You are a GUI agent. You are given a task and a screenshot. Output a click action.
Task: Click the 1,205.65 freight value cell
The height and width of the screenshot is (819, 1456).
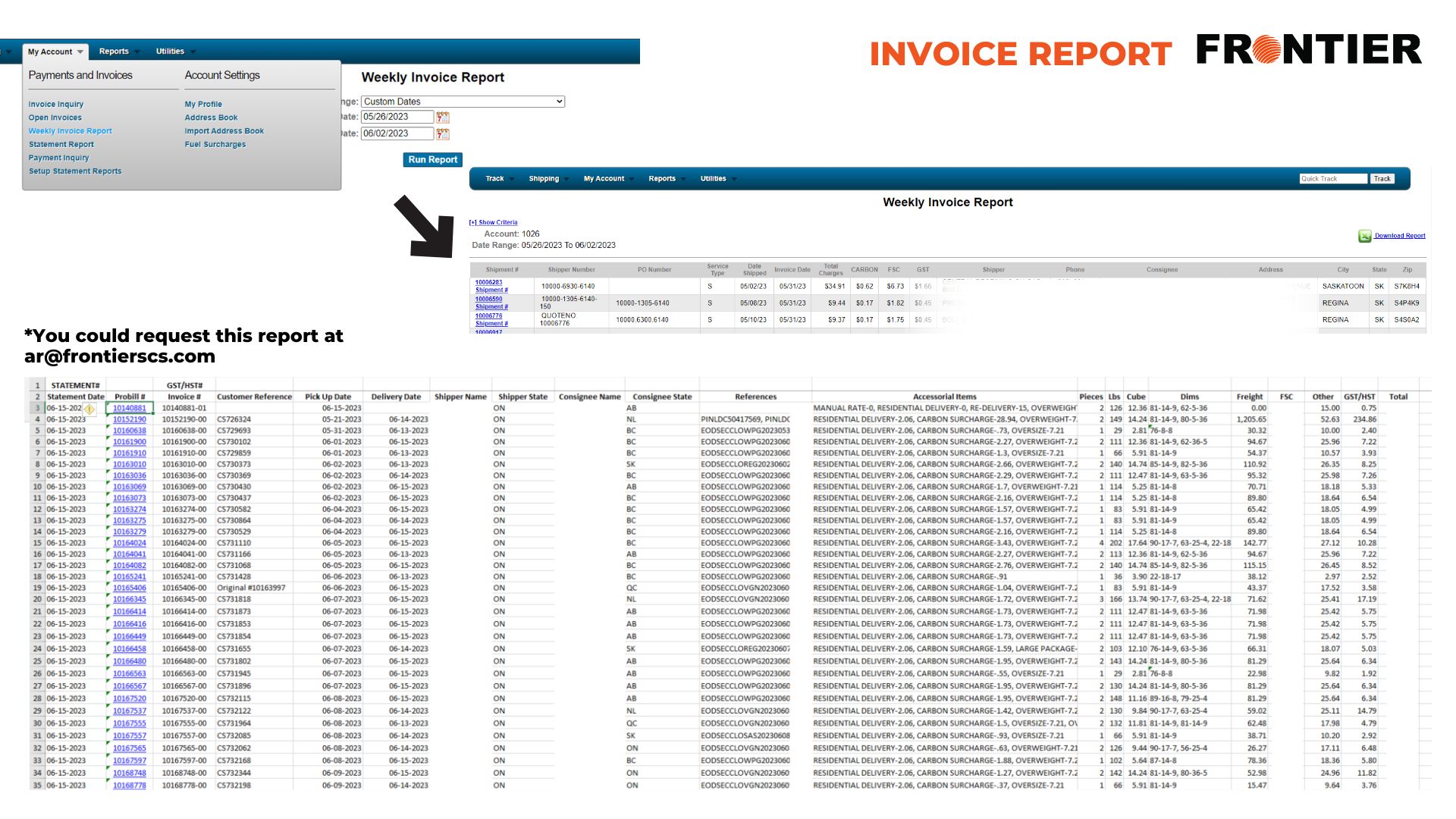1251,419
